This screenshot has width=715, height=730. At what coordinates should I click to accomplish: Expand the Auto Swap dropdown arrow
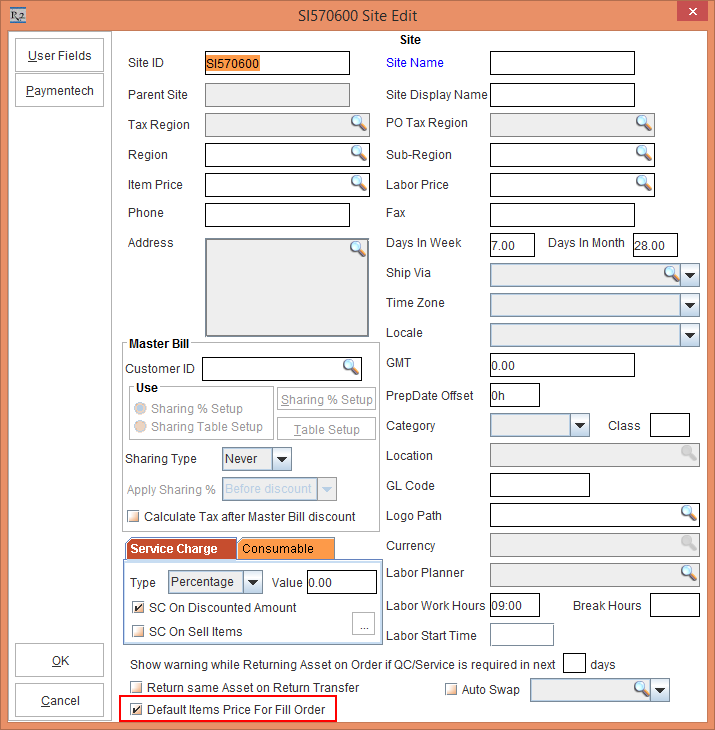pyautogui.click(x=660, y=690)
